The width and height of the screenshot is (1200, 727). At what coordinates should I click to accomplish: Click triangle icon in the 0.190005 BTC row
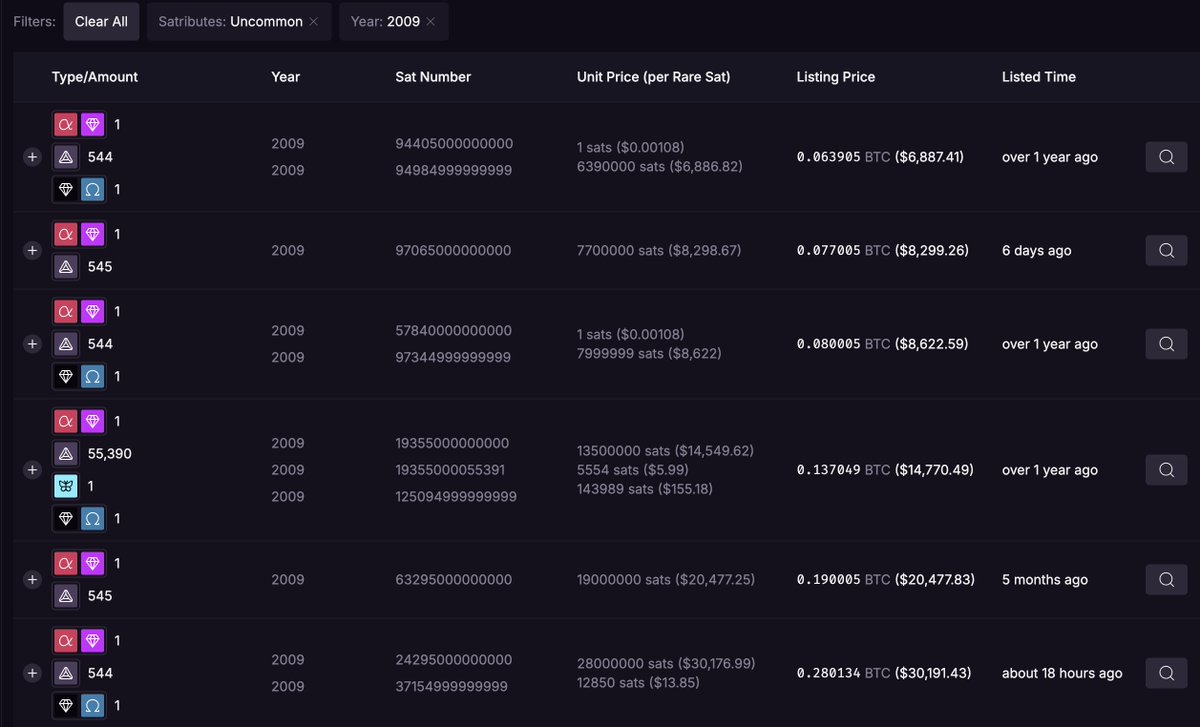[66, 596]
